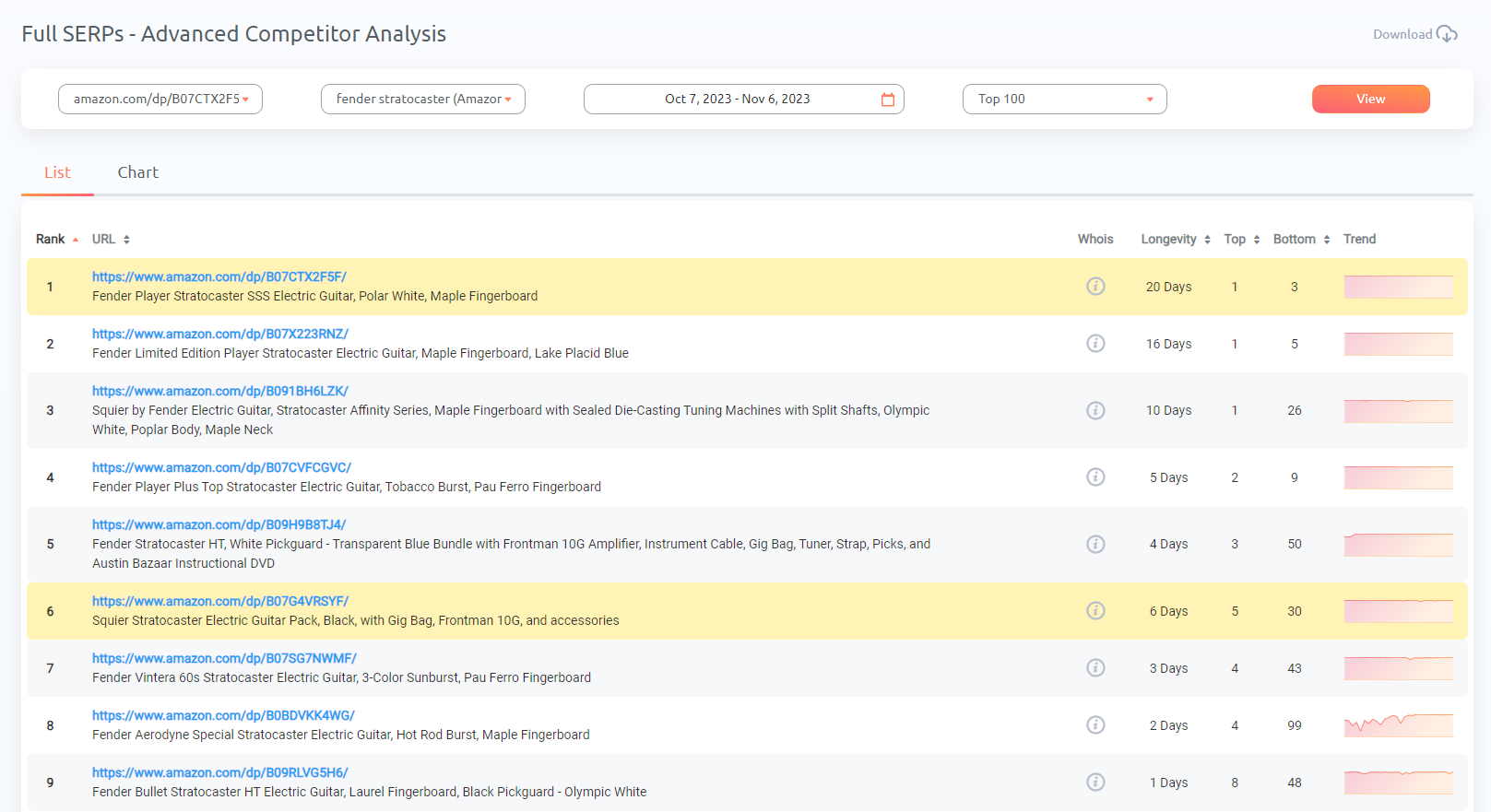1491x812 pixels.
Task: Click trend sparkline for B09RLVG5H6 row
Action: [x=1399, y=783]
